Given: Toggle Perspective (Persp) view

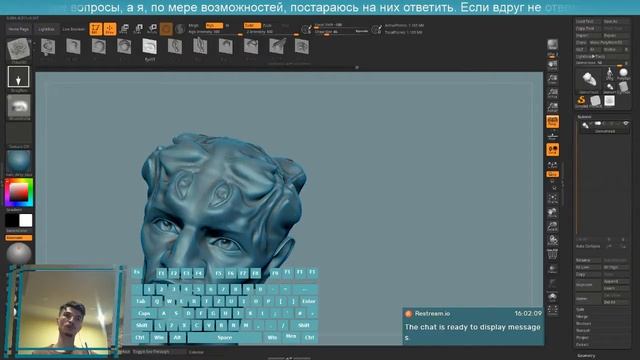Looking at the screenshot, I should [x=553, y=122].
